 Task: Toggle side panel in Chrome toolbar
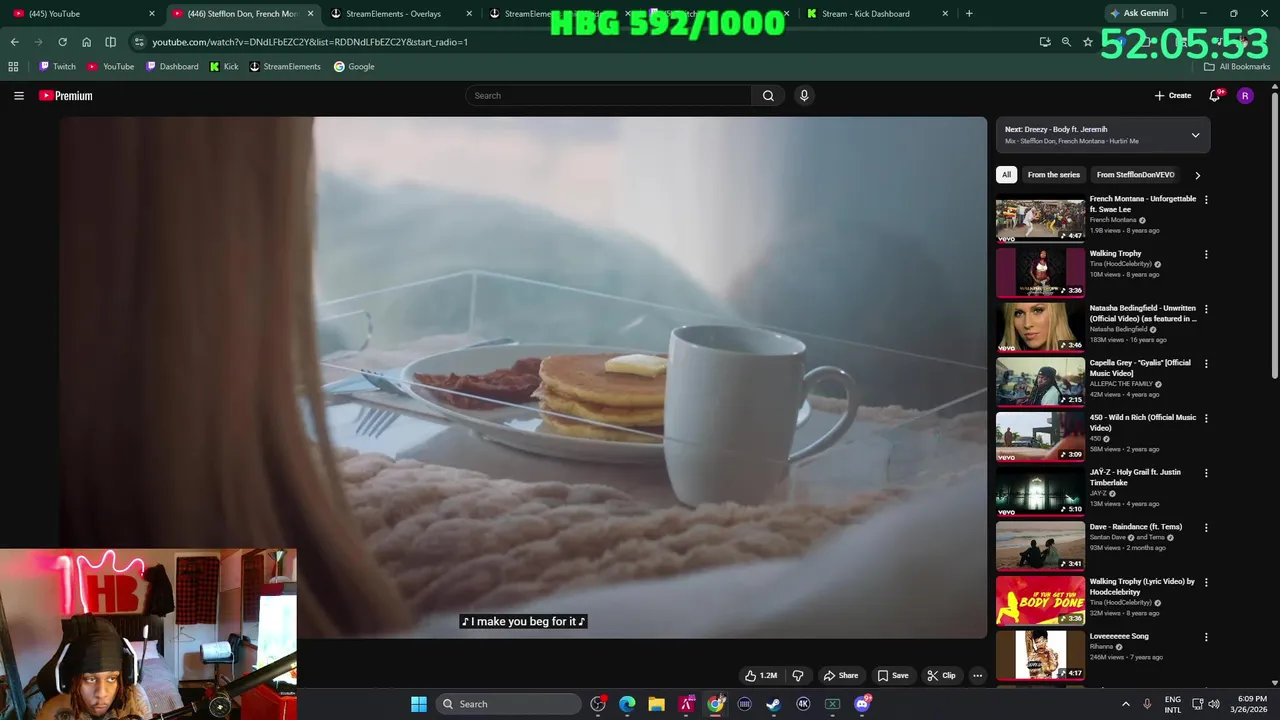coord(110,42)
